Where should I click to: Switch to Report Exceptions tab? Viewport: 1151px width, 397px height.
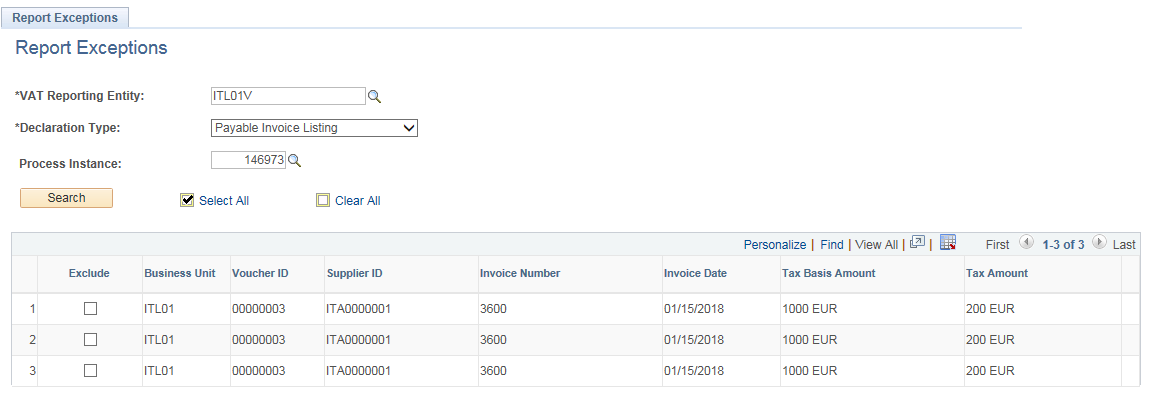(65, 18)
